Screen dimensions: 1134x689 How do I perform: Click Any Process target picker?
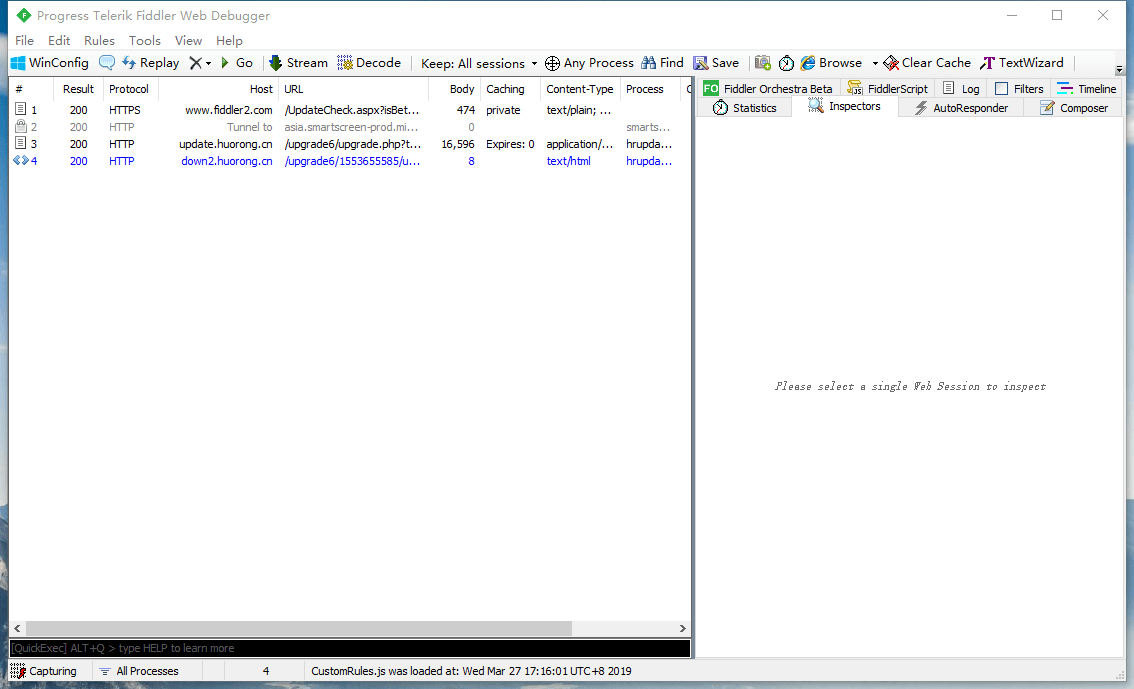click(589, 63)
